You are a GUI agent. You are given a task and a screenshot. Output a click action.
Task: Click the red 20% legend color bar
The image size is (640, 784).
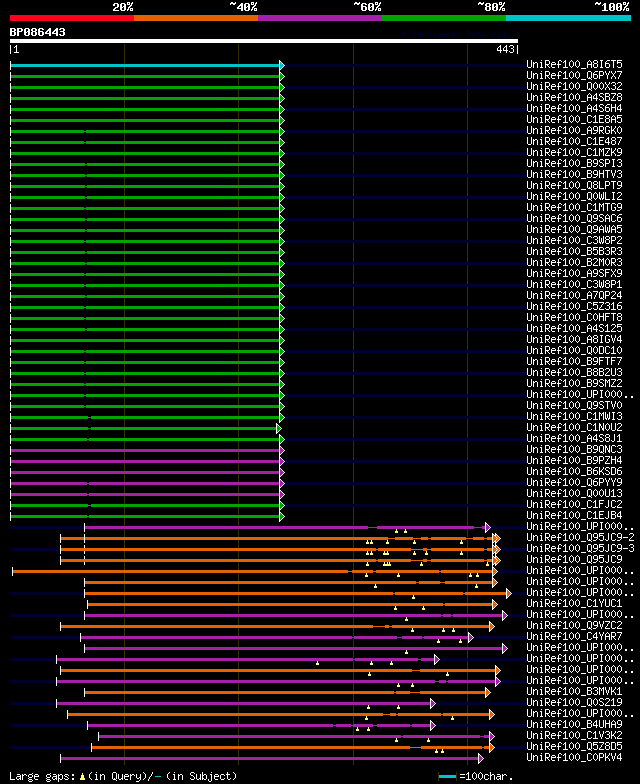coord(72,18)
